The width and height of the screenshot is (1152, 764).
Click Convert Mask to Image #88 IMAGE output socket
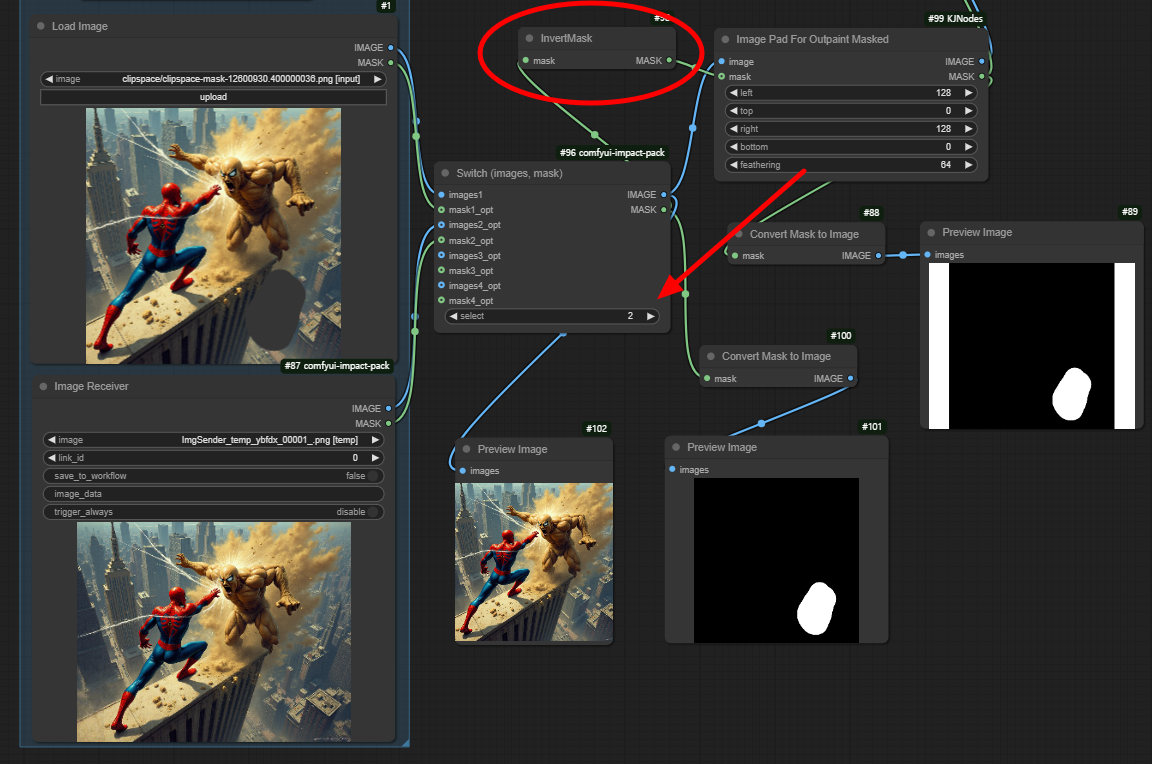pyautogui.click(x=879, y=256)
